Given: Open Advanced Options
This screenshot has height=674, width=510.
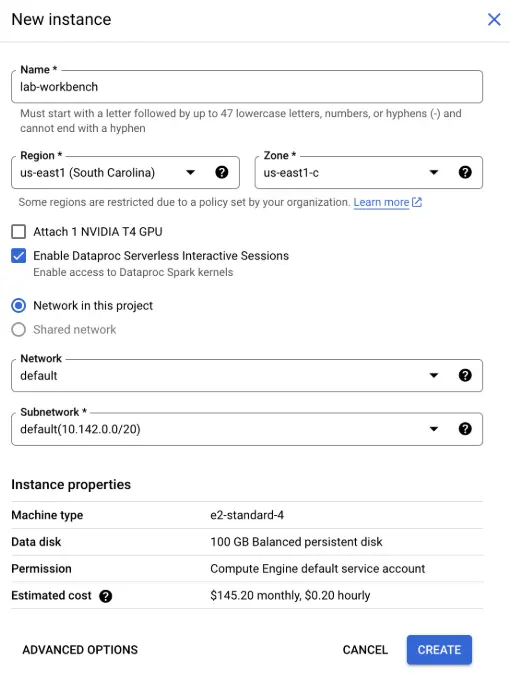Looking at the screenshot, I should point(80,649).
